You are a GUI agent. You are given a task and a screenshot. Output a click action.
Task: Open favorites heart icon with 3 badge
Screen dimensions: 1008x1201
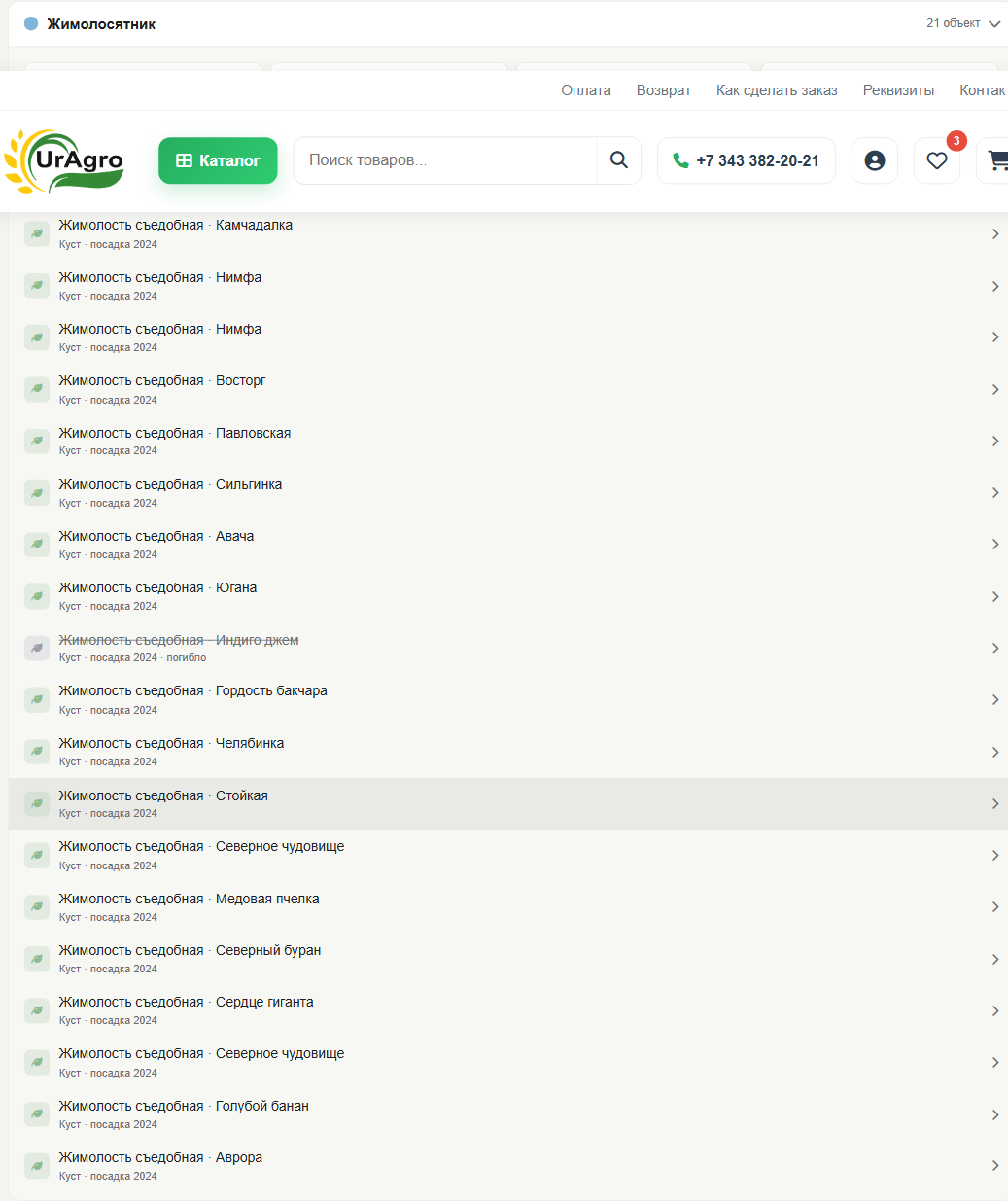click(x=937, y=160)
